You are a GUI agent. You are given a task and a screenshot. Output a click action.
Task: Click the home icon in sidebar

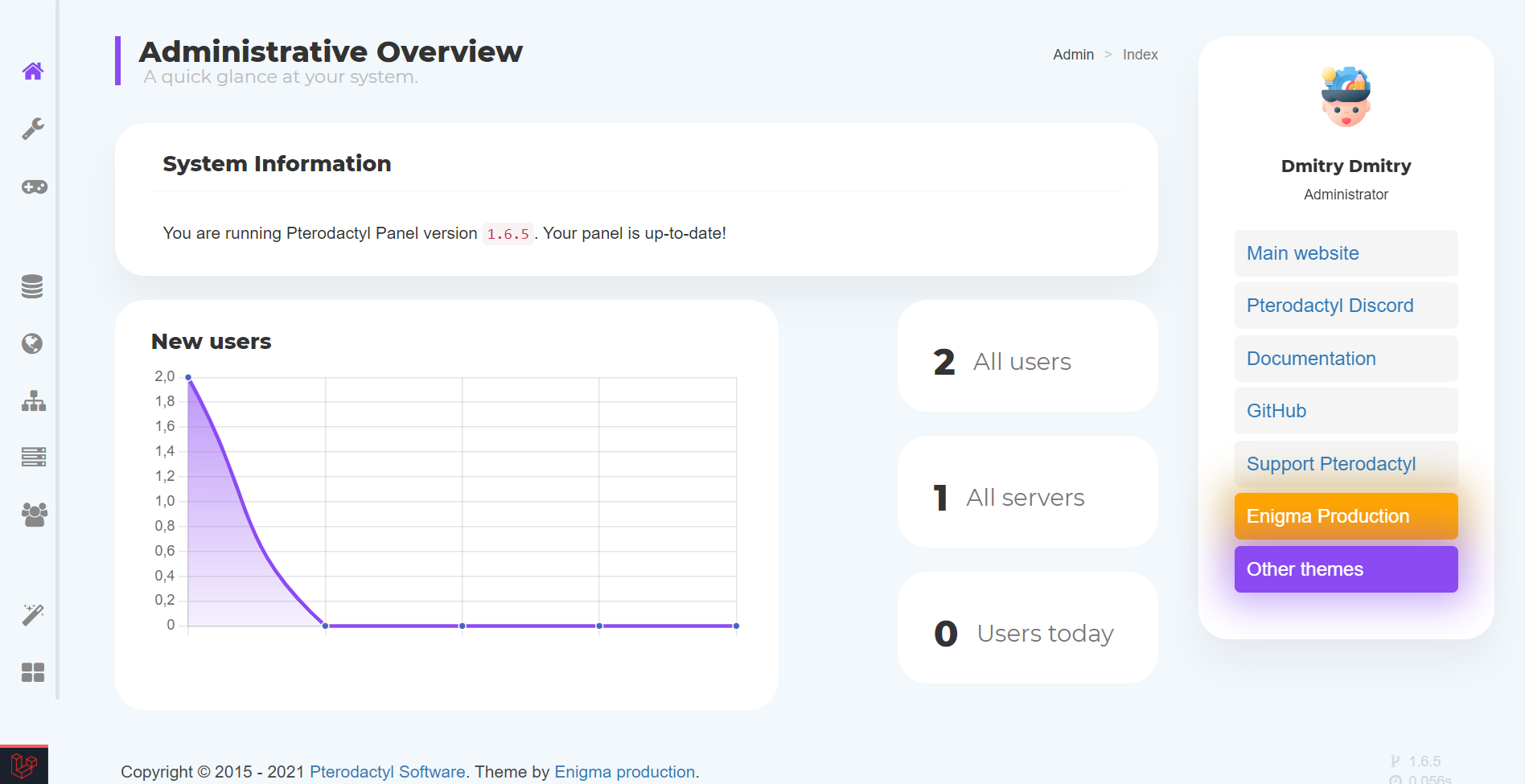tap(33, 71)
